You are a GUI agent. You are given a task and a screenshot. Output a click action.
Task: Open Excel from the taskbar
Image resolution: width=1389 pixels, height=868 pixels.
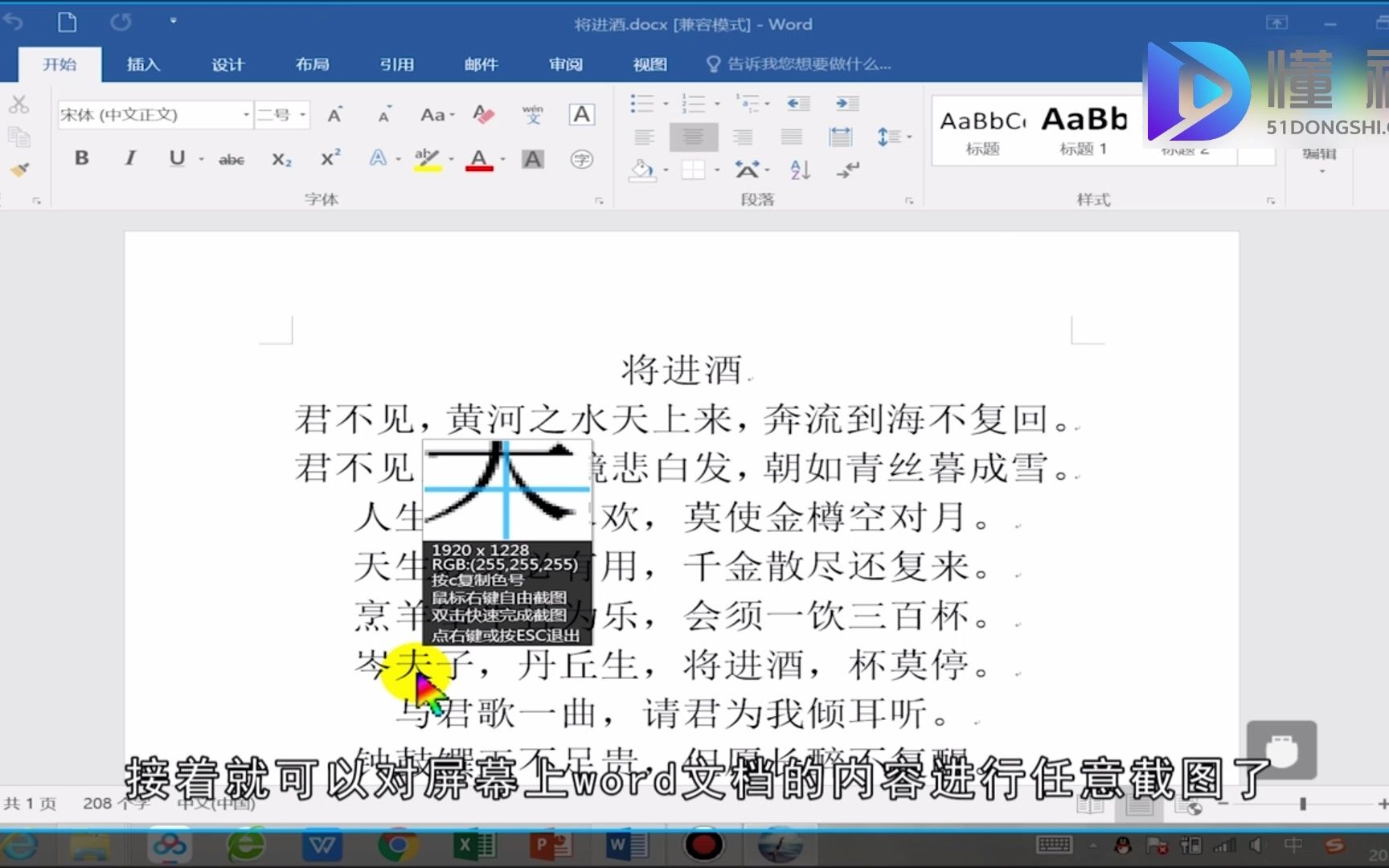point(474,846)
